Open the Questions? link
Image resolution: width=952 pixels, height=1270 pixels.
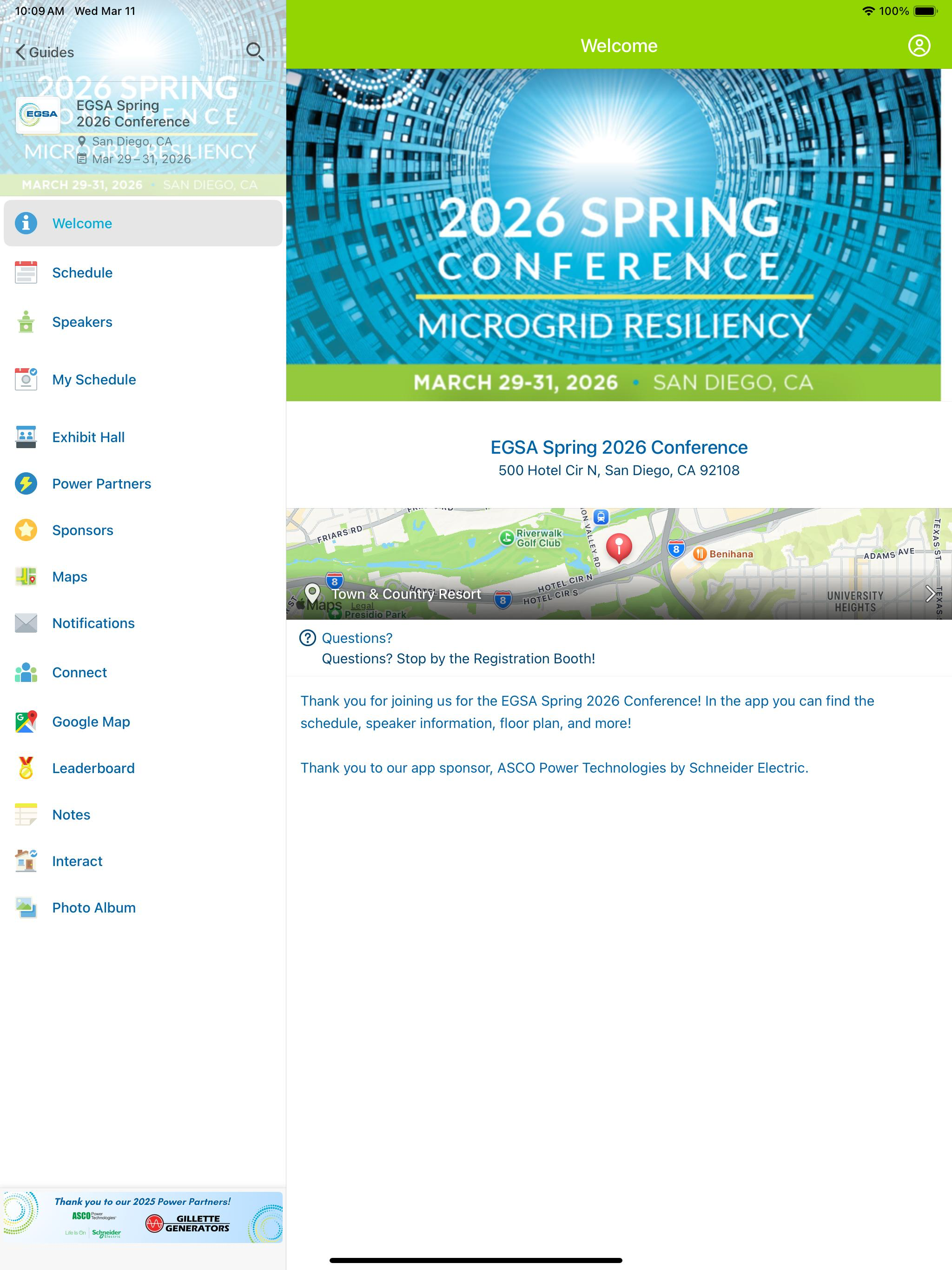pyautogui.click(x=357, y=638)
